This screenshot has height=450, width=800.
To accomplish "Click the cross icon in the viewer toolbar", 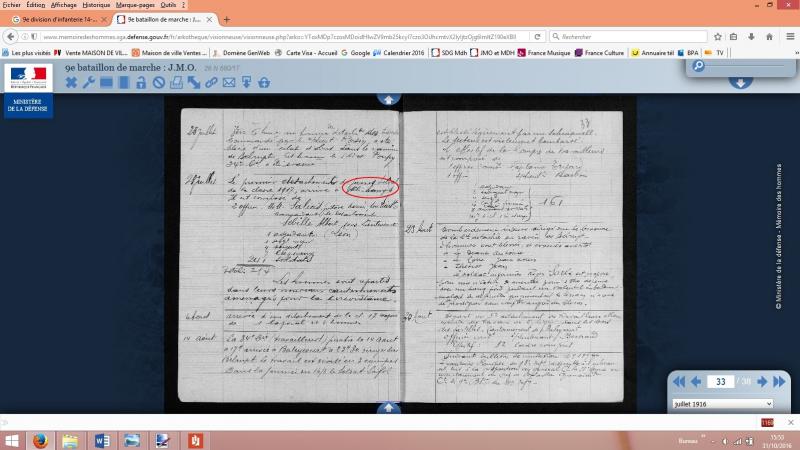I will 71,83.
